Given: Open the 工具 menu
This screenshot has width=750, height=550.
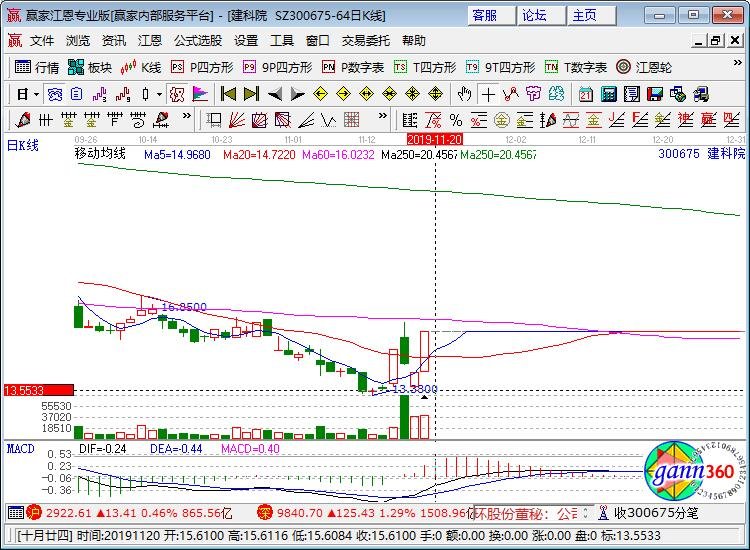Looking at the screenshot, I should 282,41.
